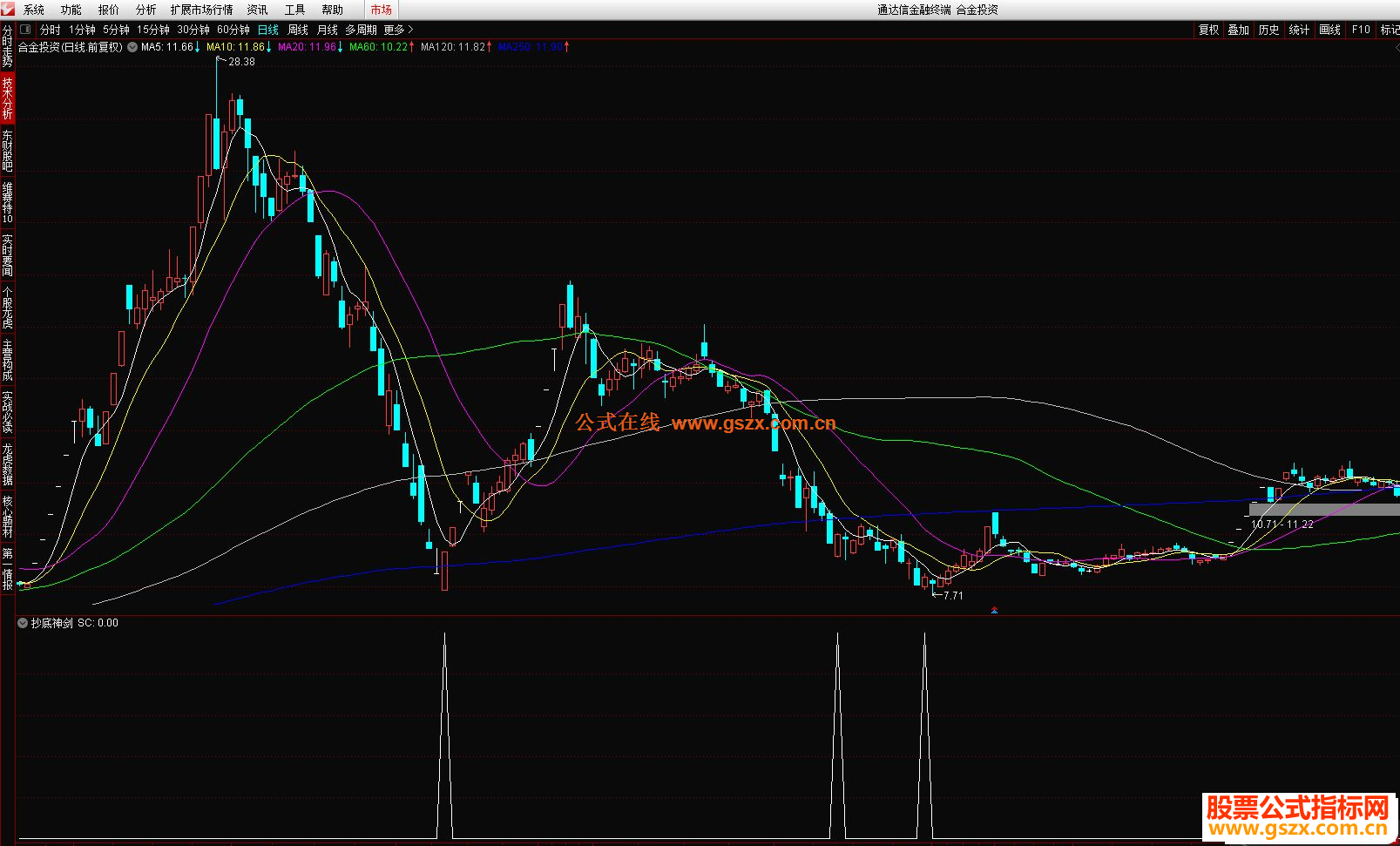Click the 7.71 low price label
Screen dimensions: 1400x846
click(x=953, y=596)
